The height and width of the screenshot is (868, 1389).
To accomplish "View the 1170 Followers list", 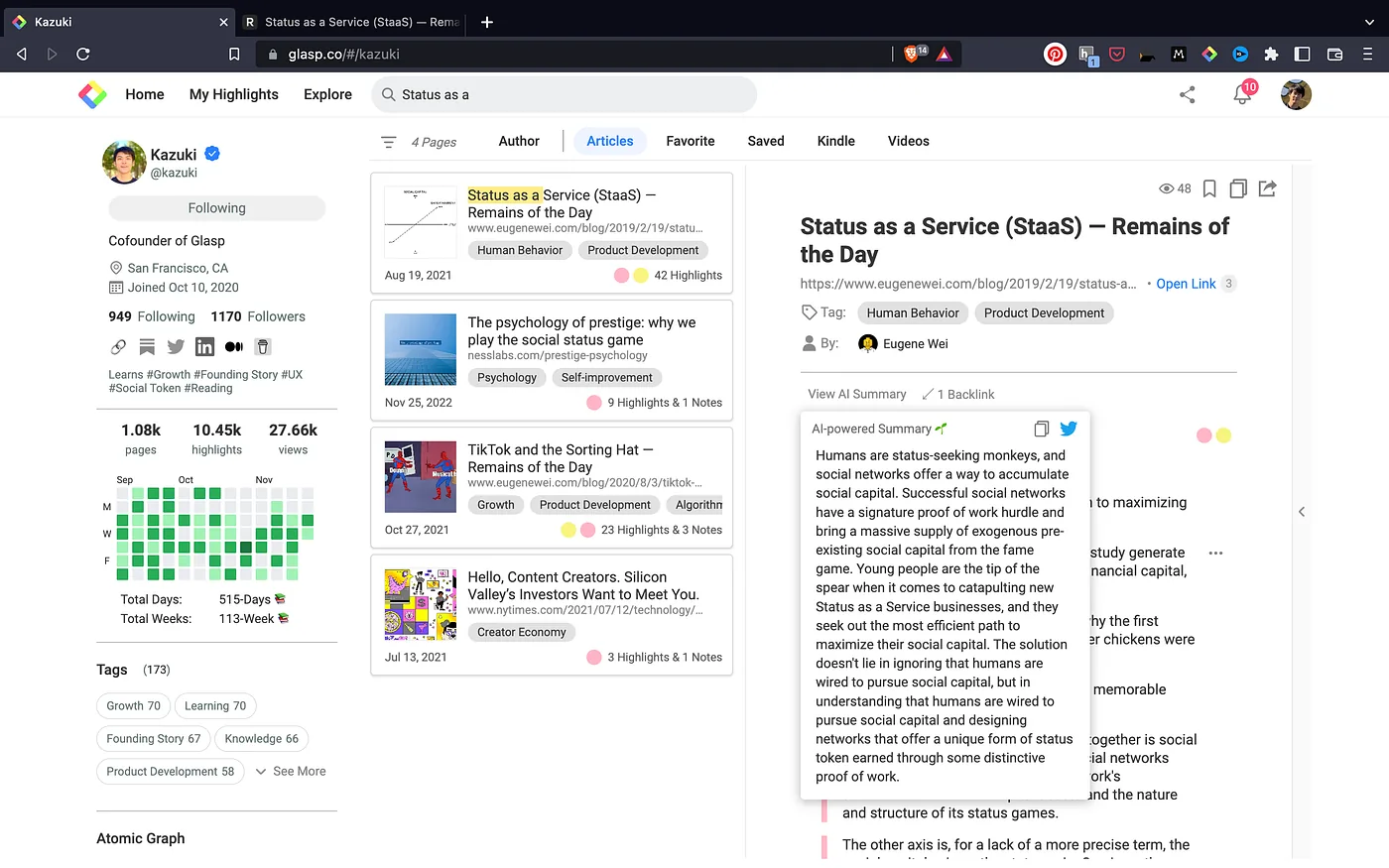I will point(258,316).
